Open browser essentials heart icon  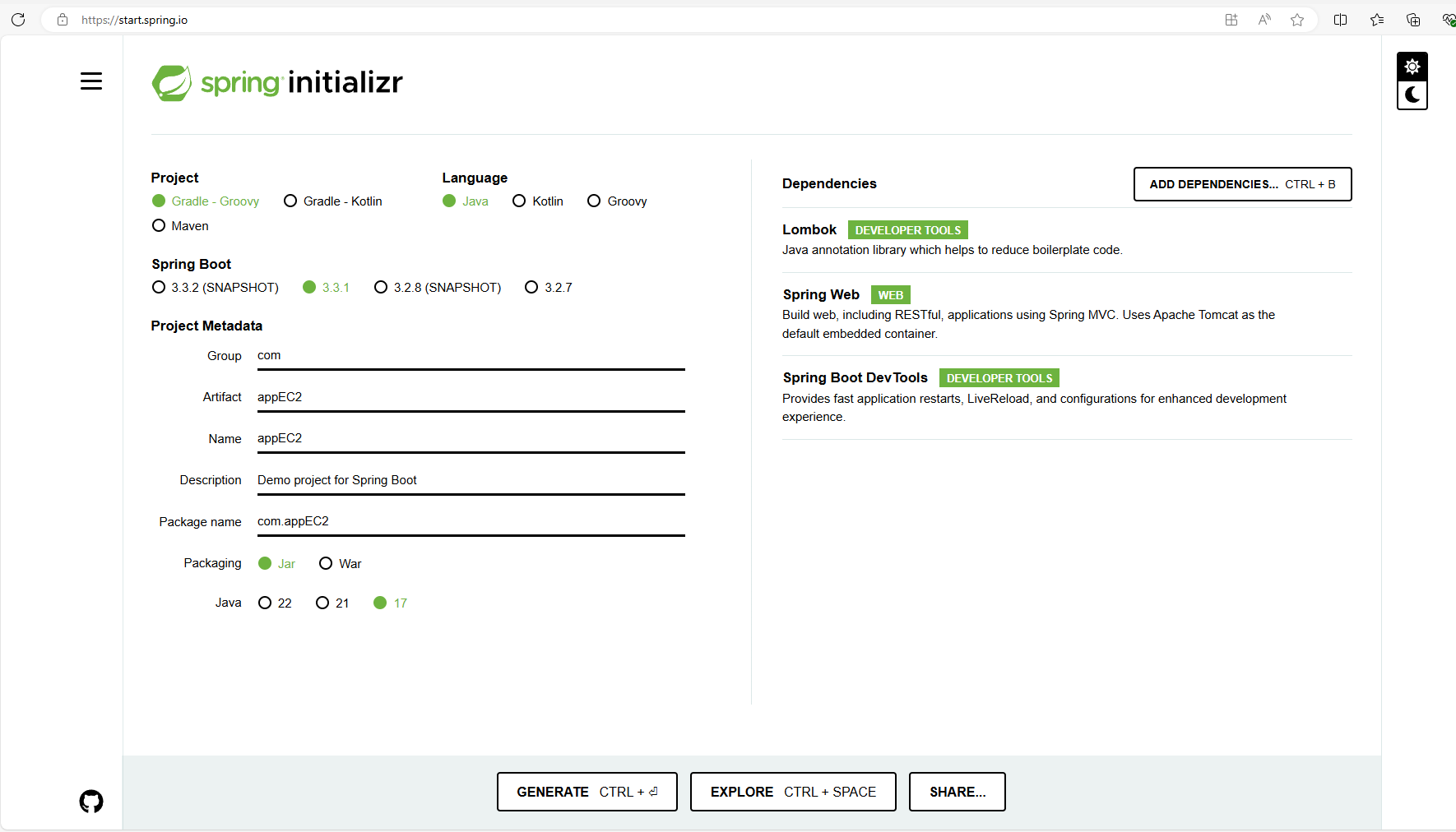[x=1449, y=20]
